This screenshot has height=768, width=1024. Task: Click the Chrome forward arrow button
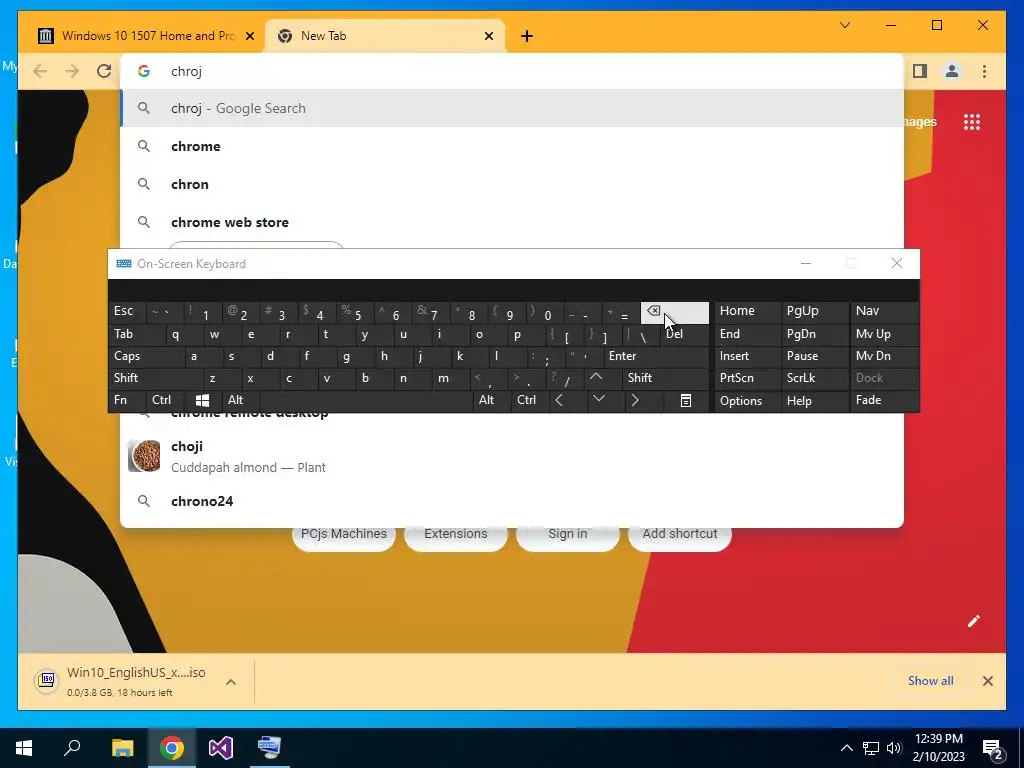72,71
